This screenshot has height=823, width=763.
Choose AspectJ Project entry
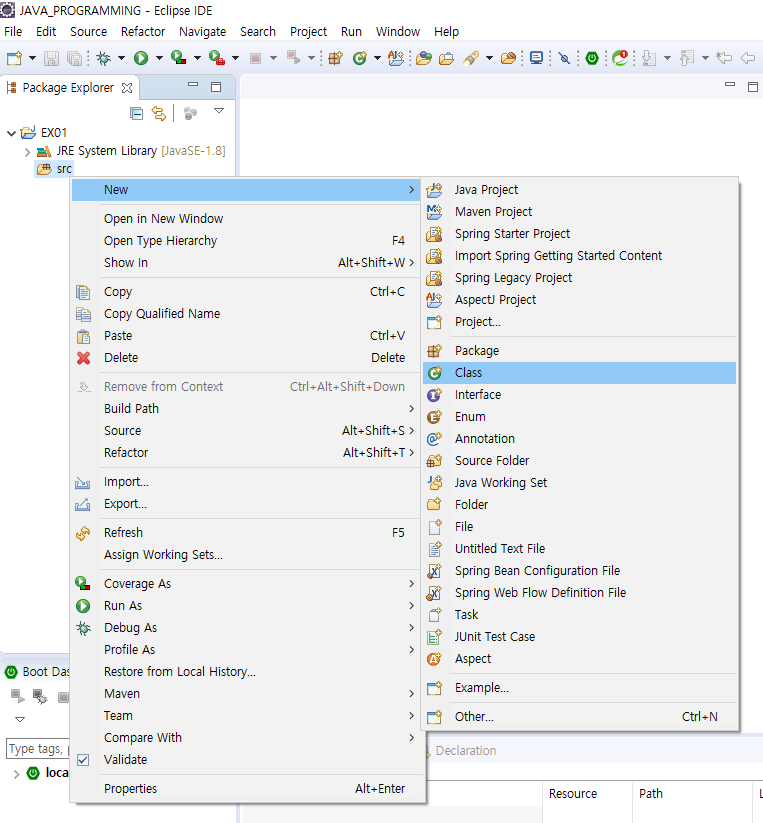click(x=579, y=300)
